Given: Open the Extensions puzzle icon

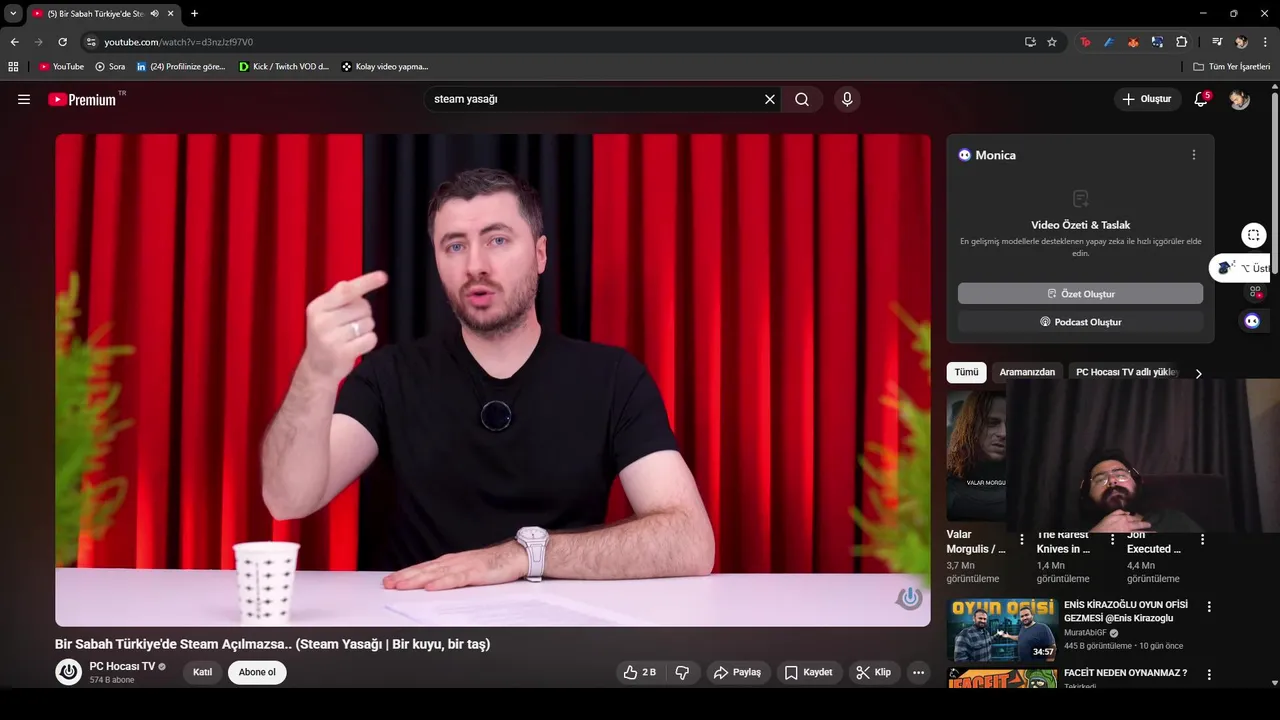Looking at the screenshot, I should [x=1182, y=42].
